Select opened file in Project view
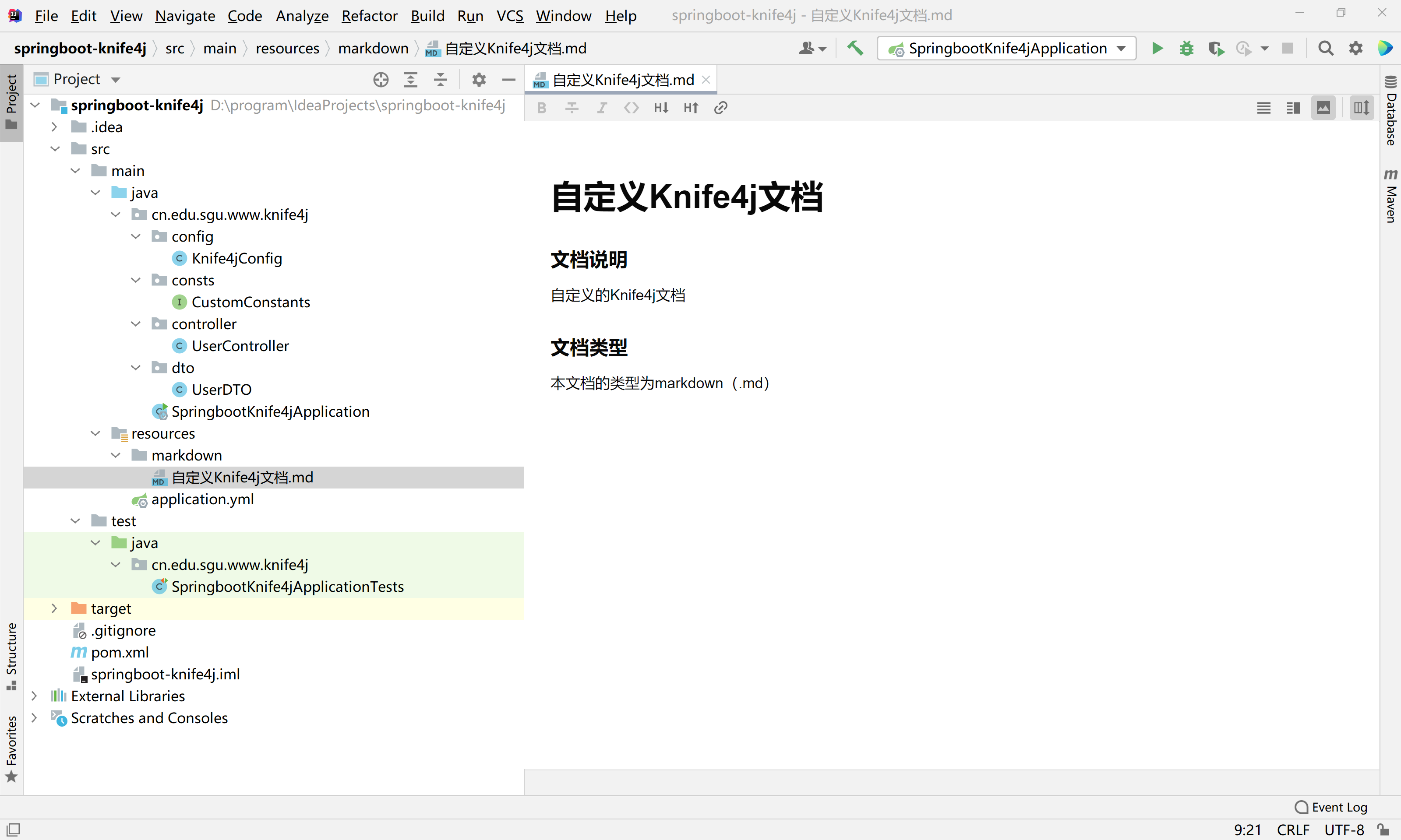This screenshot has width=1401, height=840. [381, 79]
